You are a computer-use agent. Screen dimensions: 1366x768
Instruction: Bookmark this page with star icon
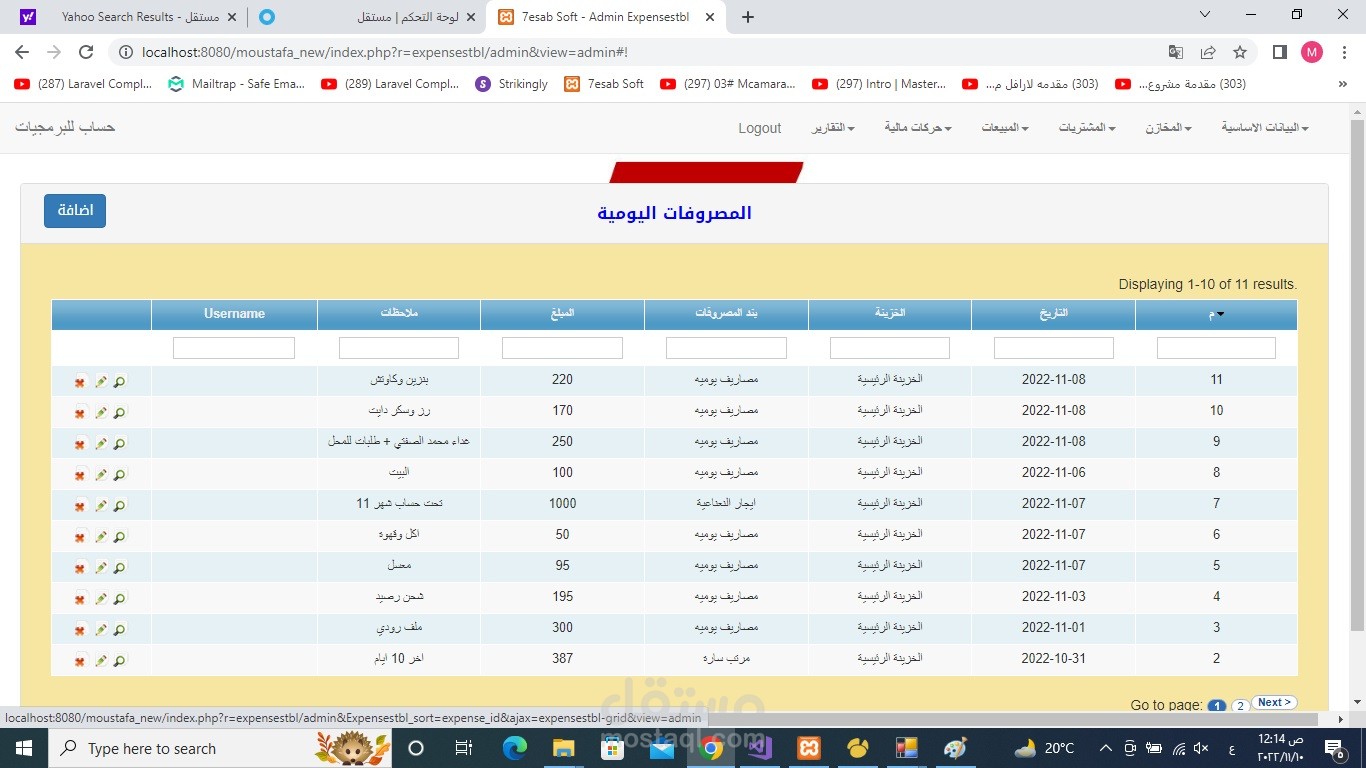1240,52
